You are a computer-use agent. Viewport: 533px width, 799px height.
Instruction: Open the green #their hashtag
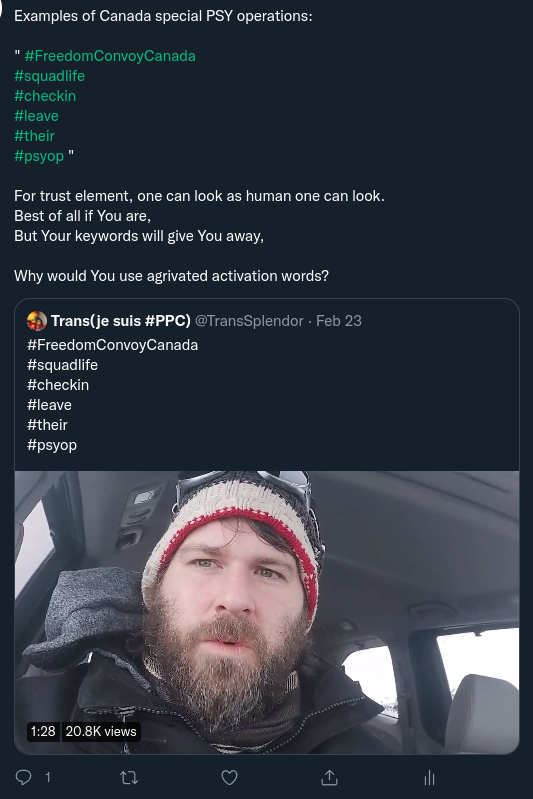(x=34, y=136)
